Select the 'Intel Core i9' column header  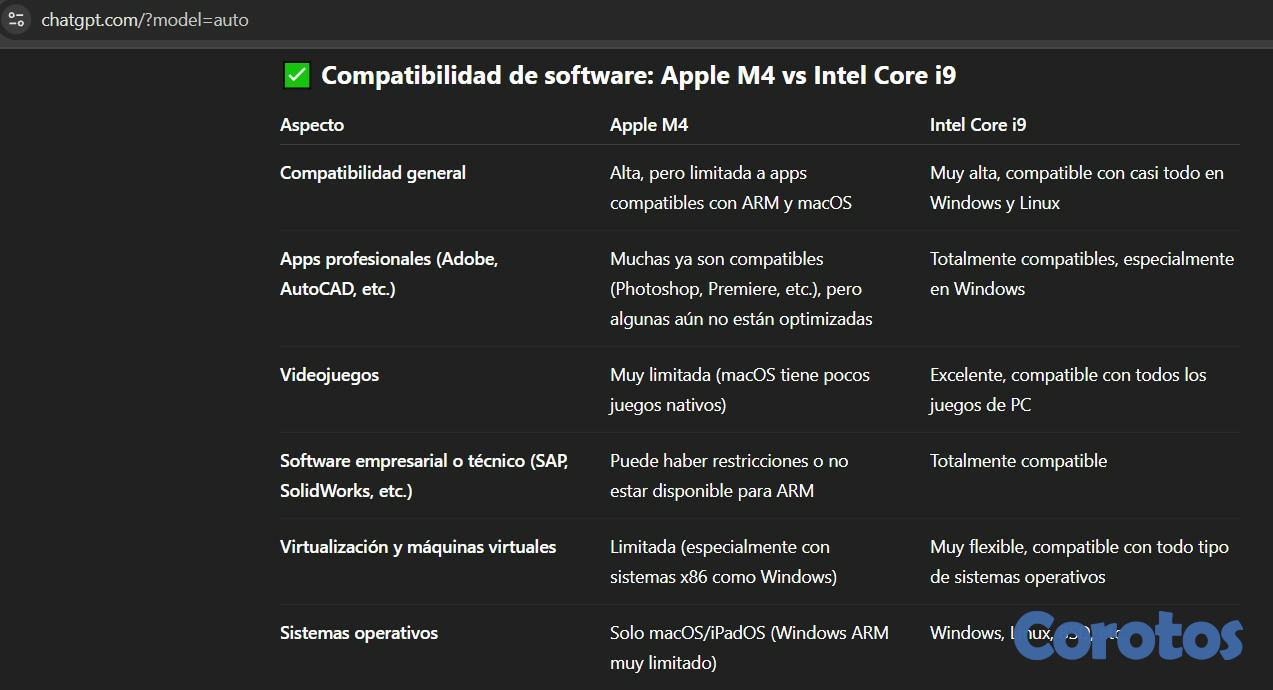978,125
